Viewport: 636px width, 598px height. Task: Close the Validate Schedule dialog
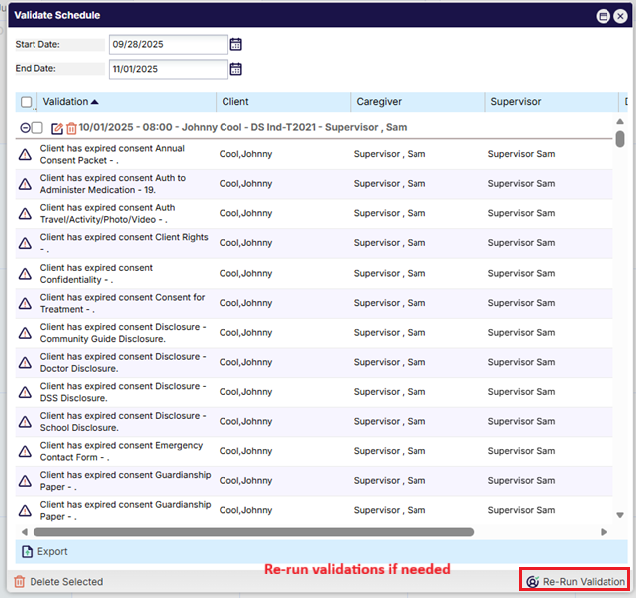point(620,16)
